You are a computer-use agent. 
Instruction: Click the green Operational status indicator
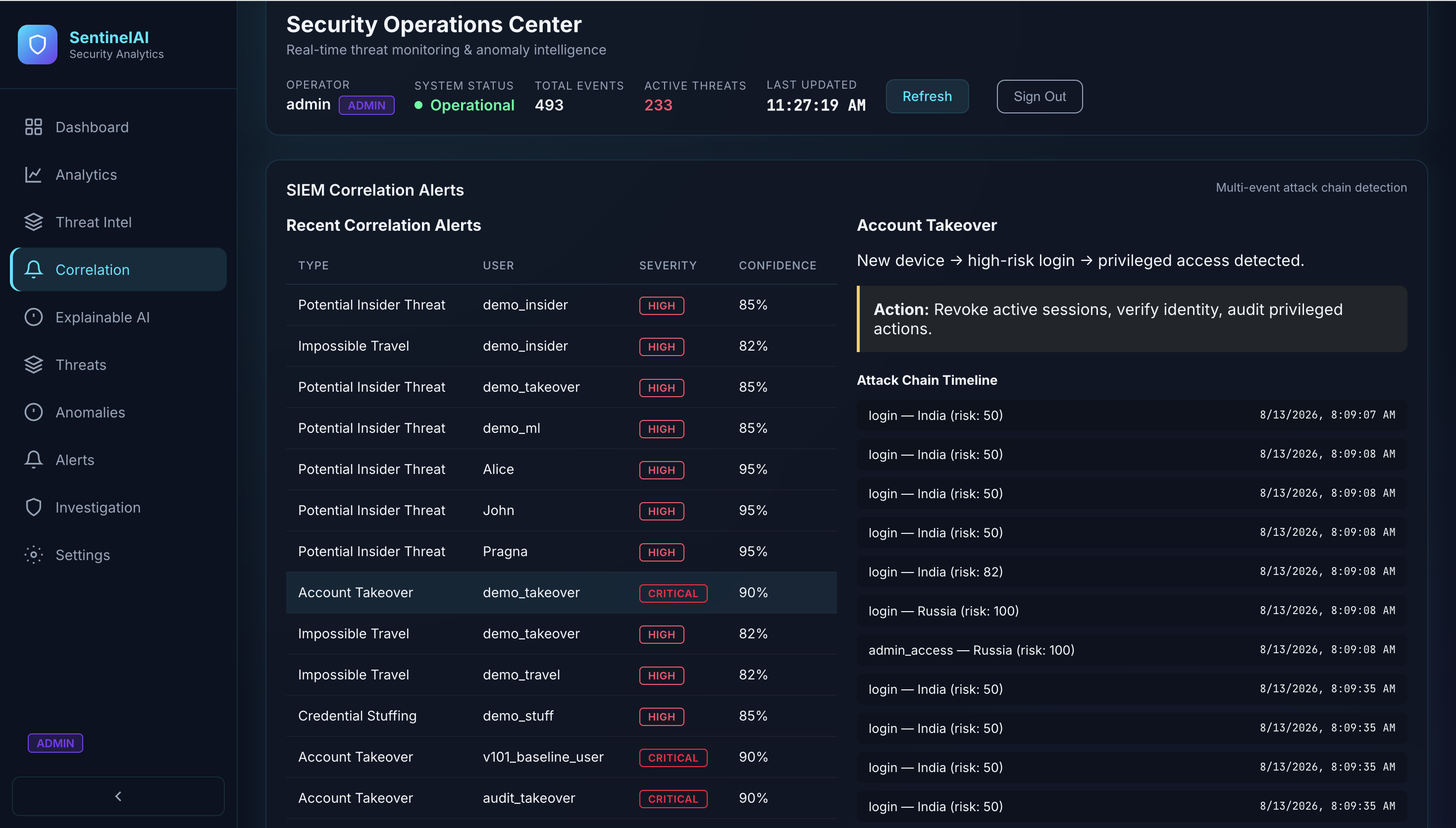click(x=465, y=105)
